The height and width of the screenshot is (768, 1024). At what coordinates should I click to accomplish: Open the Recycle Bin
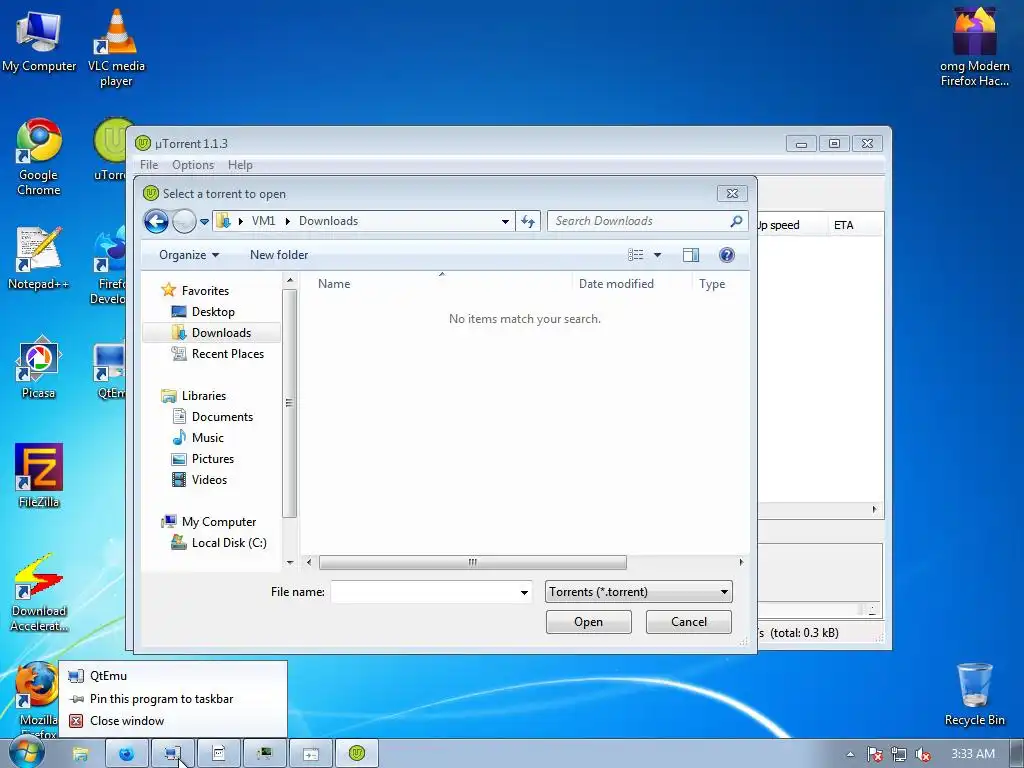pyautogui.click(x=974, y=694)
